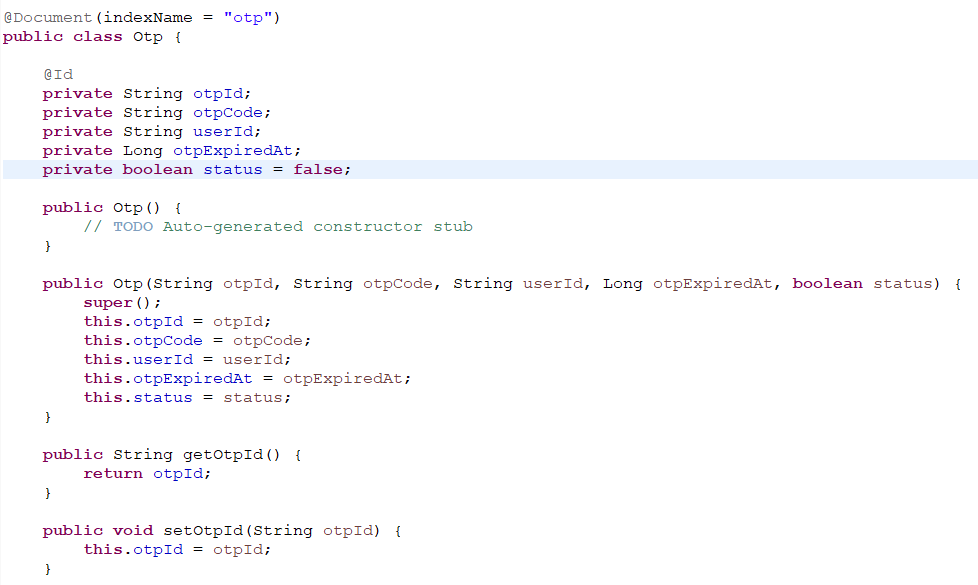Click the String userId constructor parameter

pyautogui.click(x=518, y=284)
